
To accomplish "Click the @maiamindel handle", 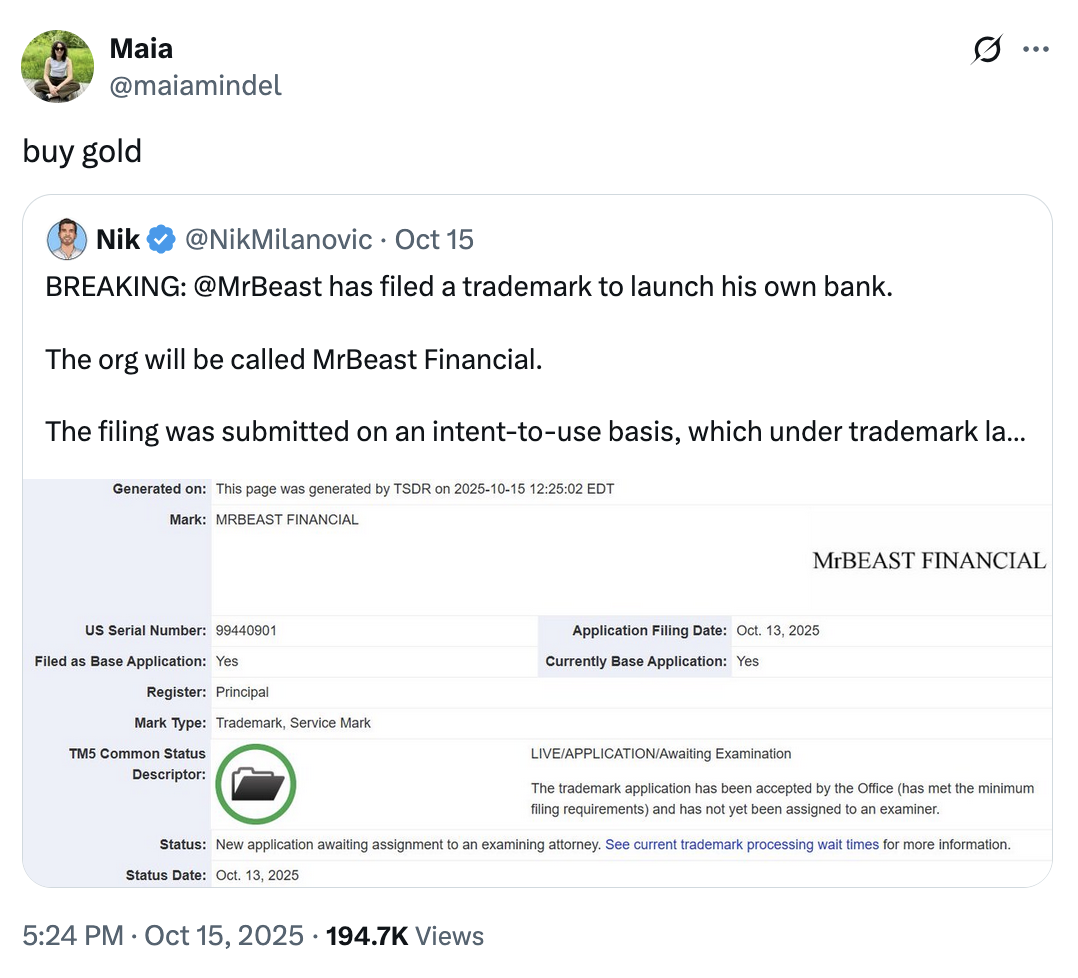I will pos(195,86).
